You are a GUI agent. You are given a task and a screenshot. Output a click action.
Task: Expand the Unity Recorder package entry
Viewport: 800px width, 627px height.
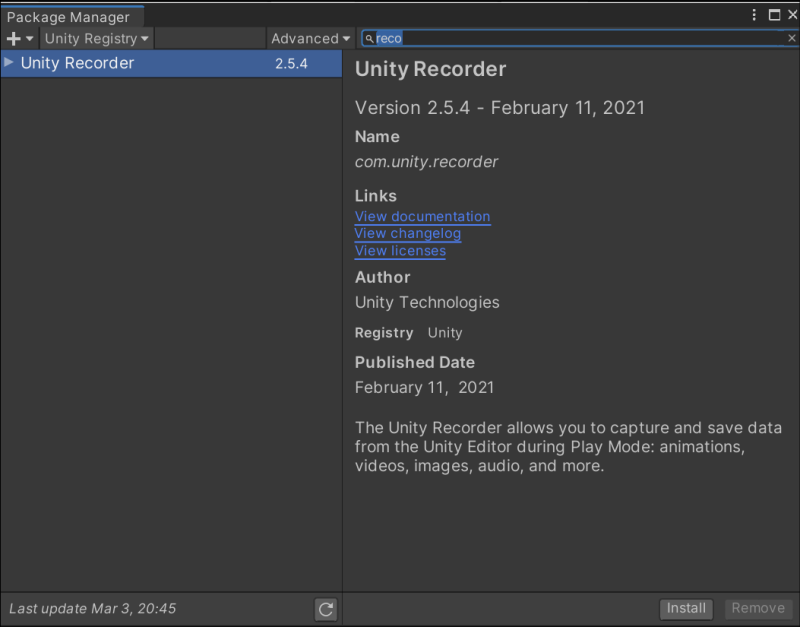pos(8,62)
